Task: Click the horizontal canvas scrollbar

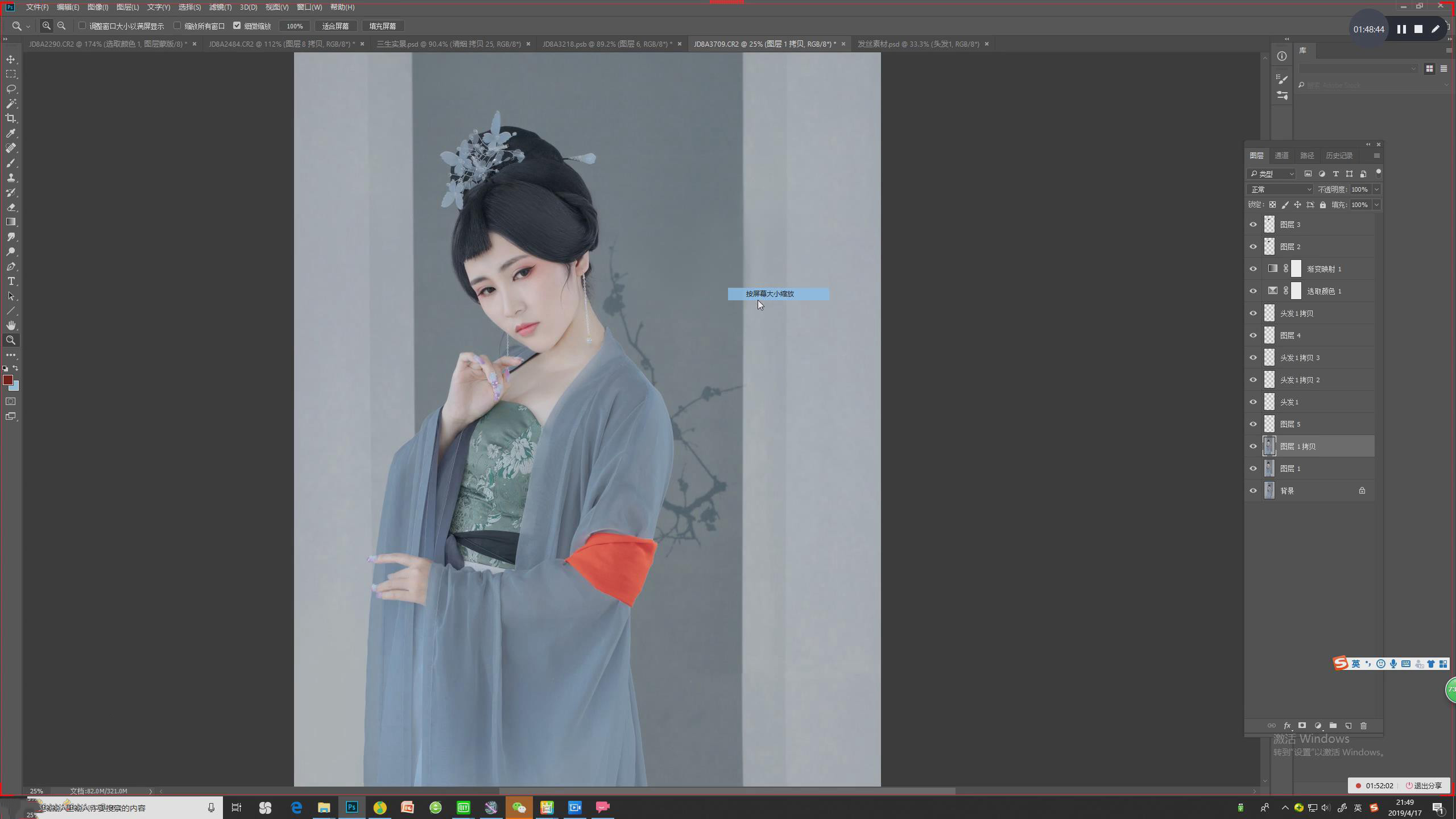Action: point(727,791)
